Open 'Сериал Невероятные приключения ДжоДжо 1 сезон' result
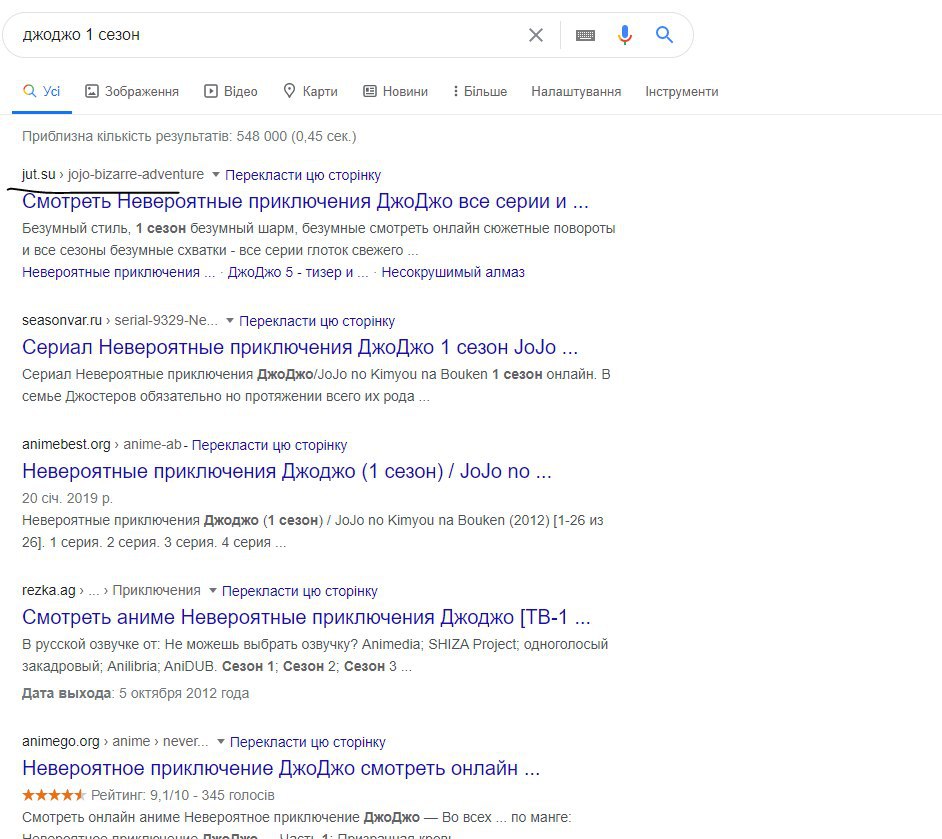 tap(300, 347)
